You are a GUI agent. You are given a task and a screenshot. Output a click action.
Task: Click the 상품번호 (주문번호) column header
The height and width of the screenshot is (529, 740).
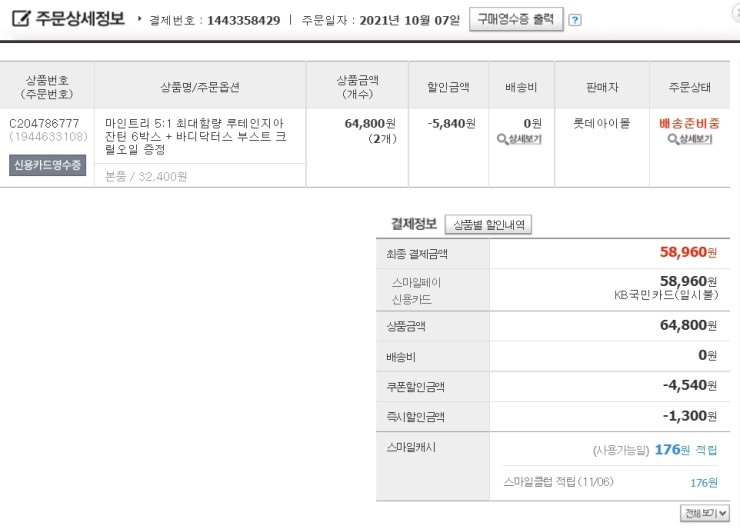click(47, 87)
